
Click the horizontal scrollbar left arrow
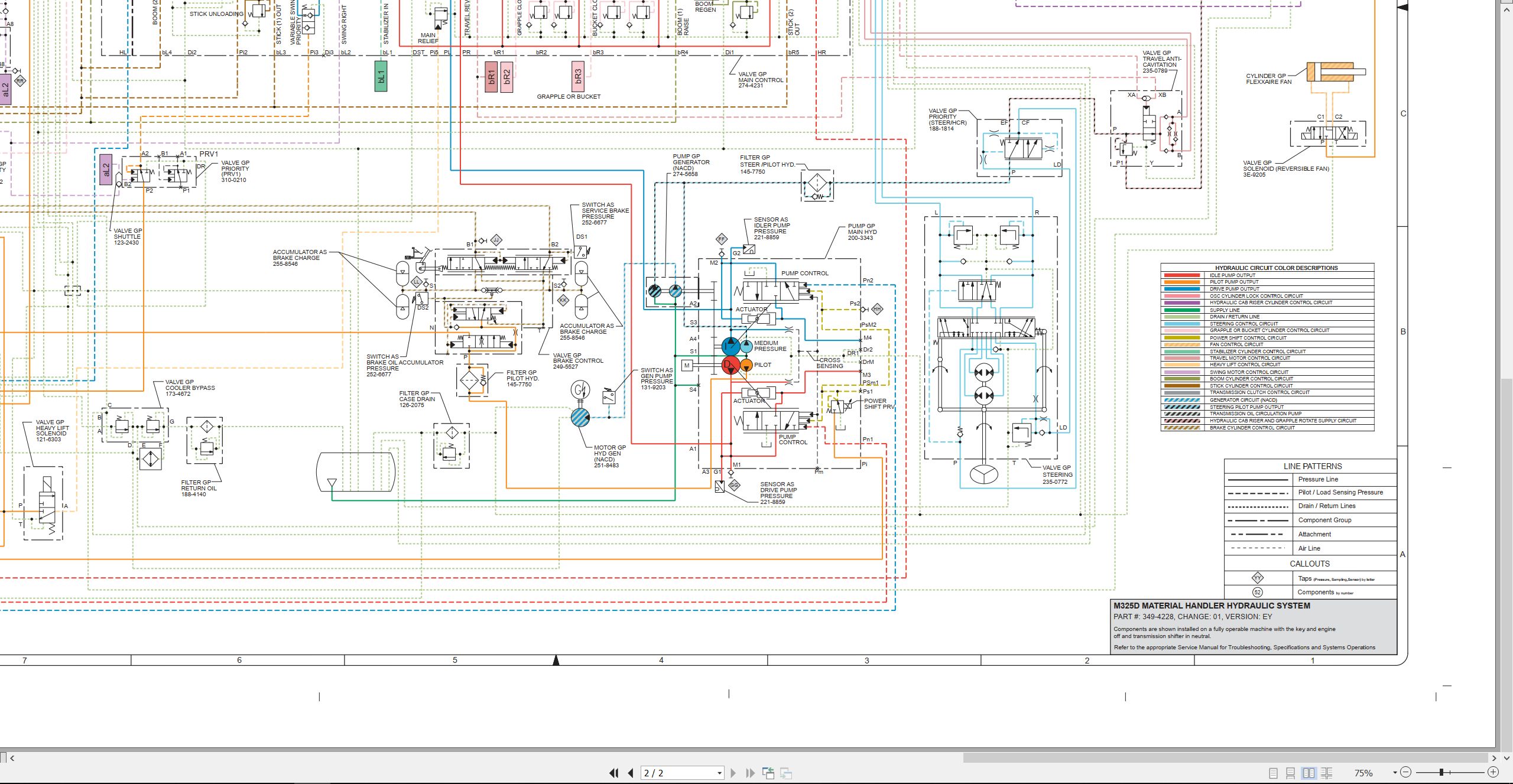pos(12,758)
